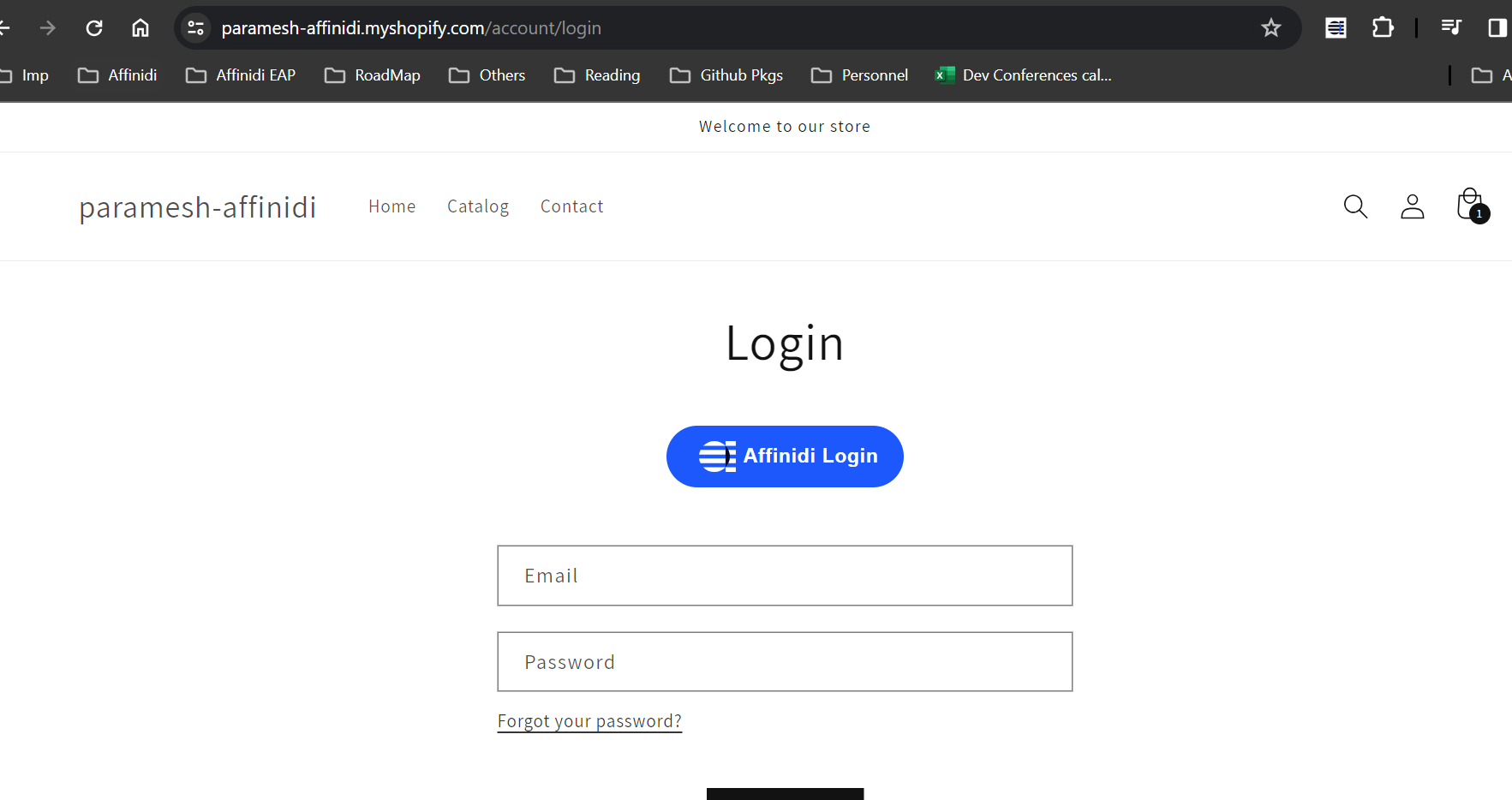1512x800 pixels.
Task: Focus the Password input field
Action: (785, 662)
